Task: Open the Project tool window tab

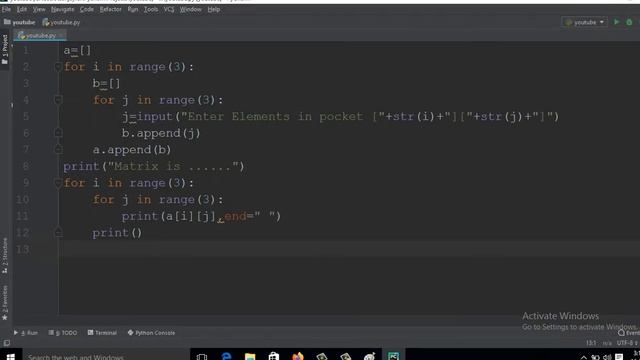Action: point(4,49)
